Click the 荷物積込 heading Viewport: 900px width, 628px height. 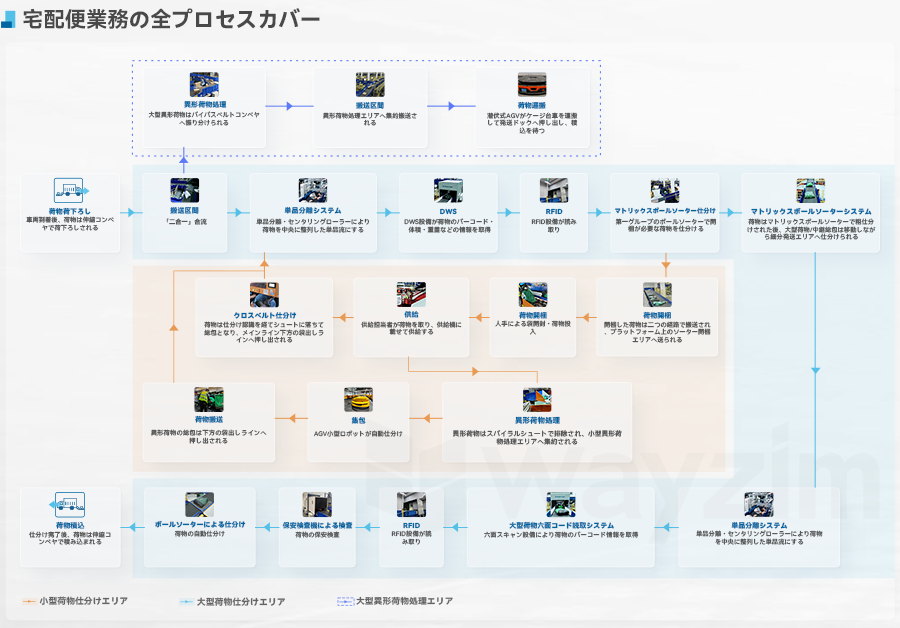70,525
